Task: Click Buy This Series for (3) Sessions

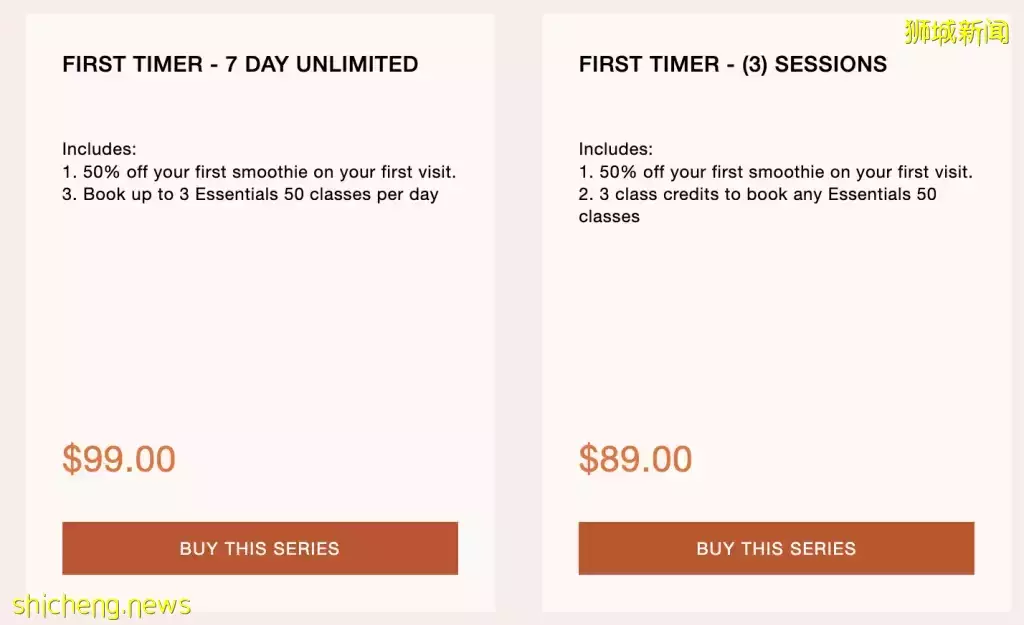Action: 776,548
